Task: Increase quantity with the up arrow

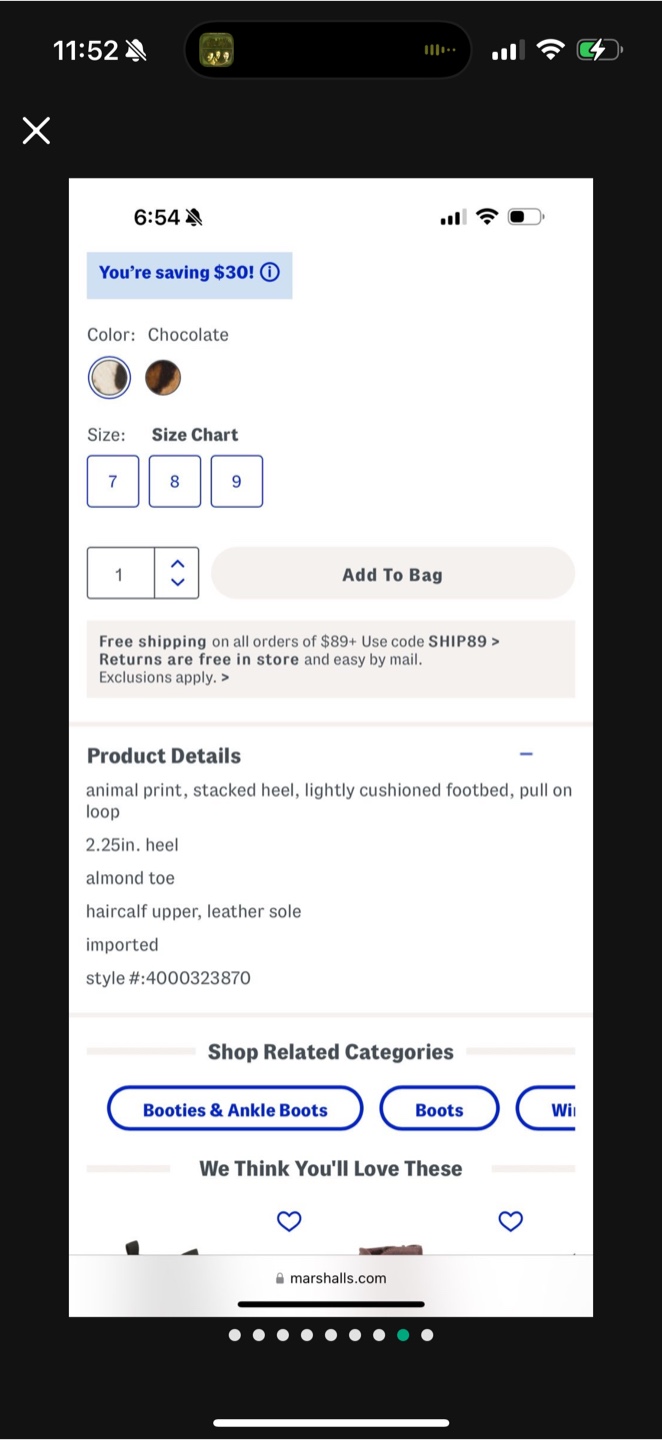Action: [x=178, y=565]
